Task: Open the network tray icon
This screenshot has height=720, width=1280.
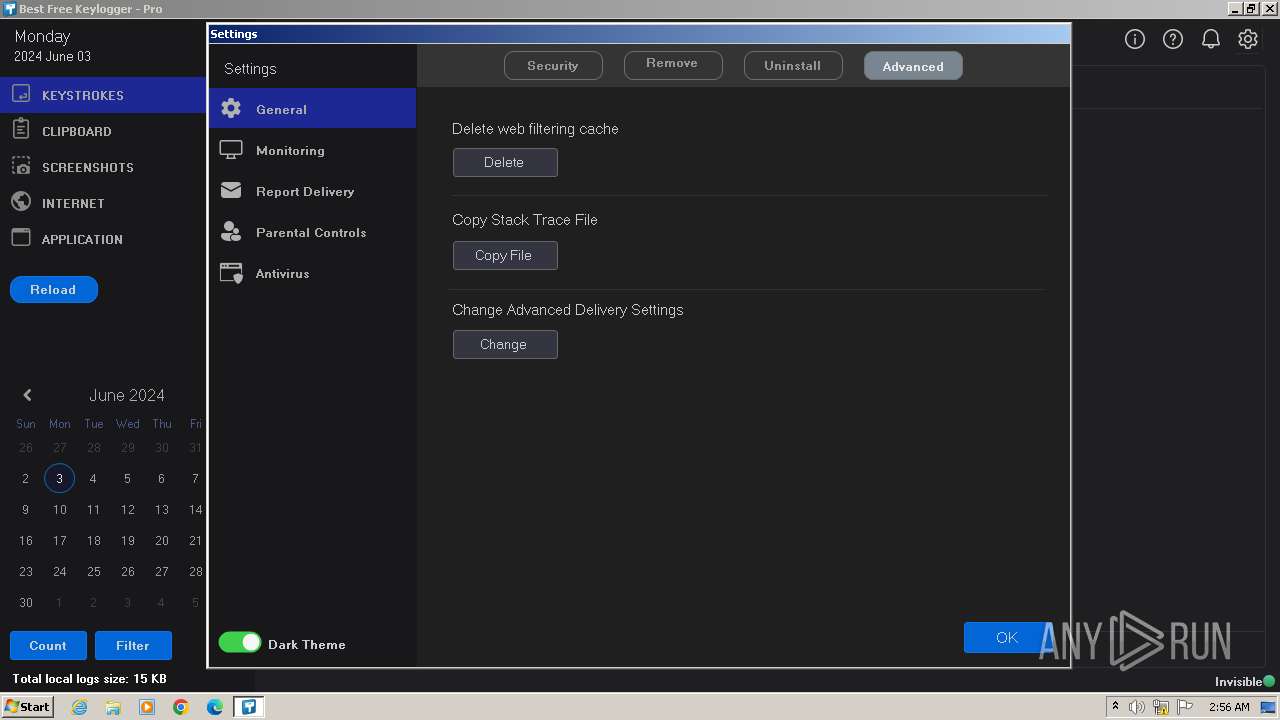Action: tap(1161, 707)
